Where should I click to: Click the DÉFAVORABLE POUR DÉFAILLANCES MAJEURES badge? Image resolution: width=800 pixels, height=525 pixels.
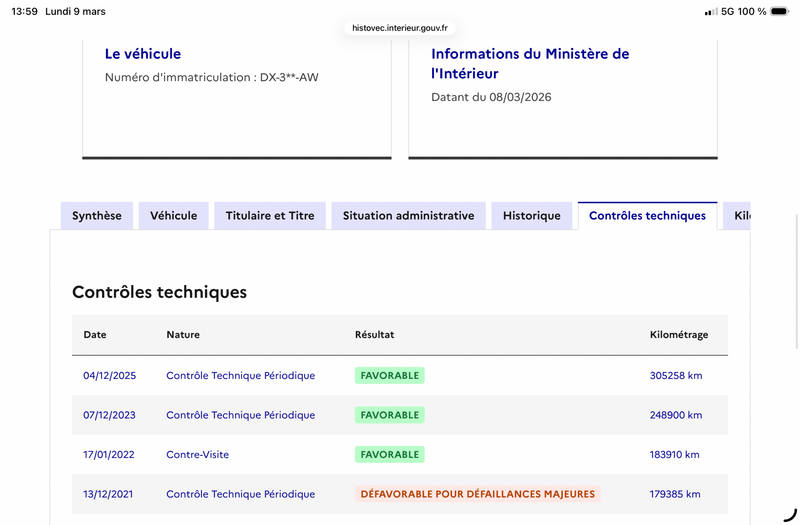click(x=477, y=494)
